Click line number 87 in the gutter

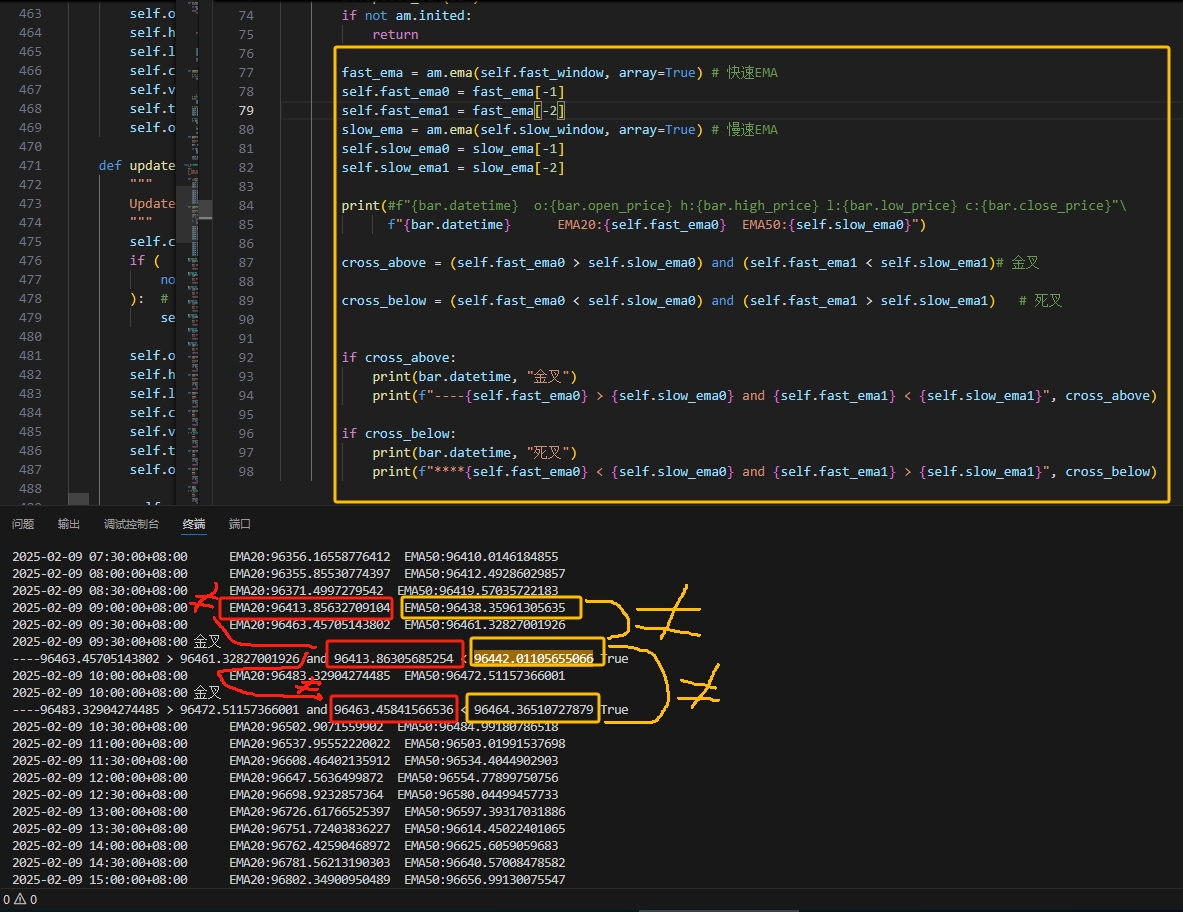(x=246, y=263)
